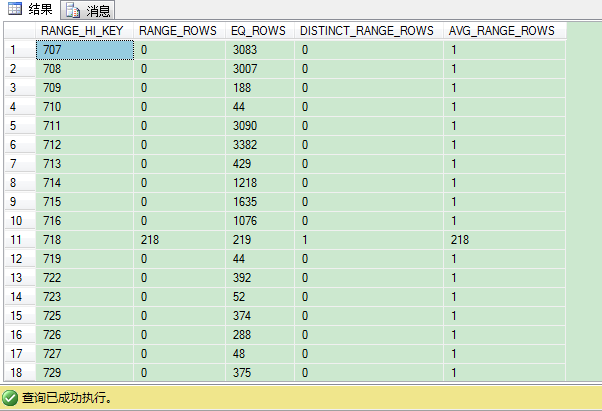Click RANGE_HI_KEY cell 729
The height and width of the screenshot is (411, 602).
point(84,373)
